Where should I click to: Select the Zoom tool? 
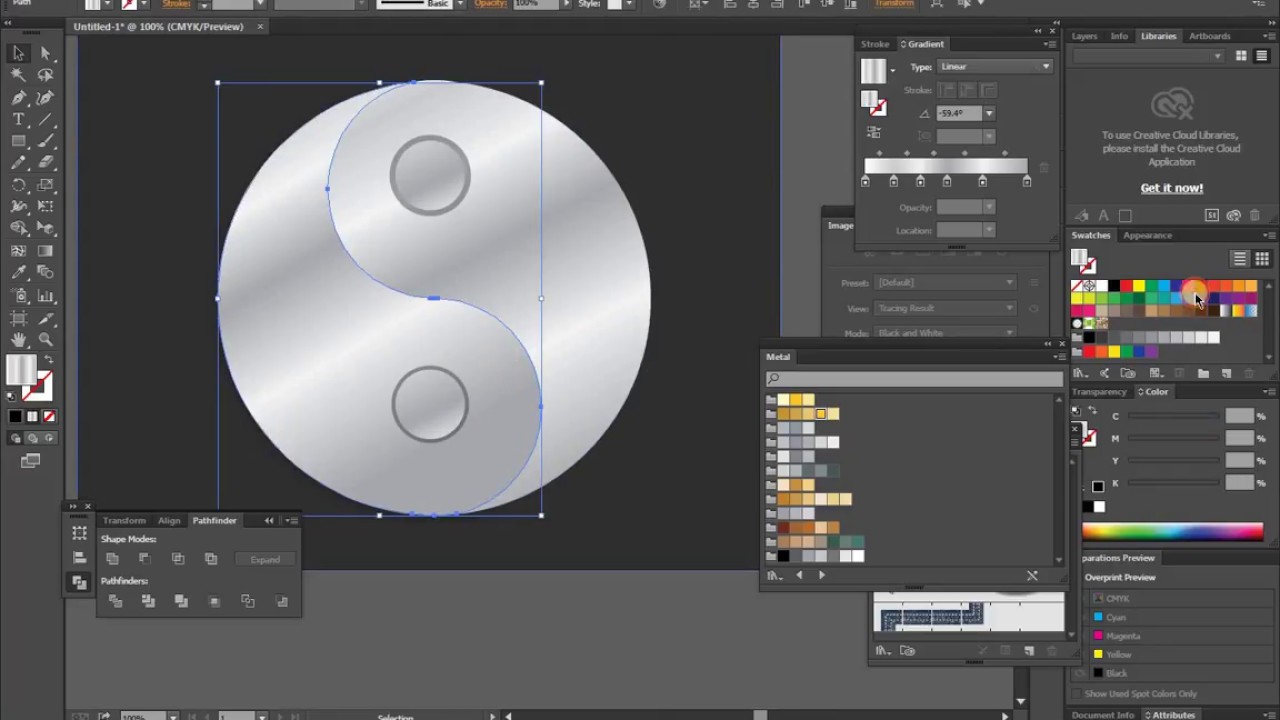click(x=45, y=340)
